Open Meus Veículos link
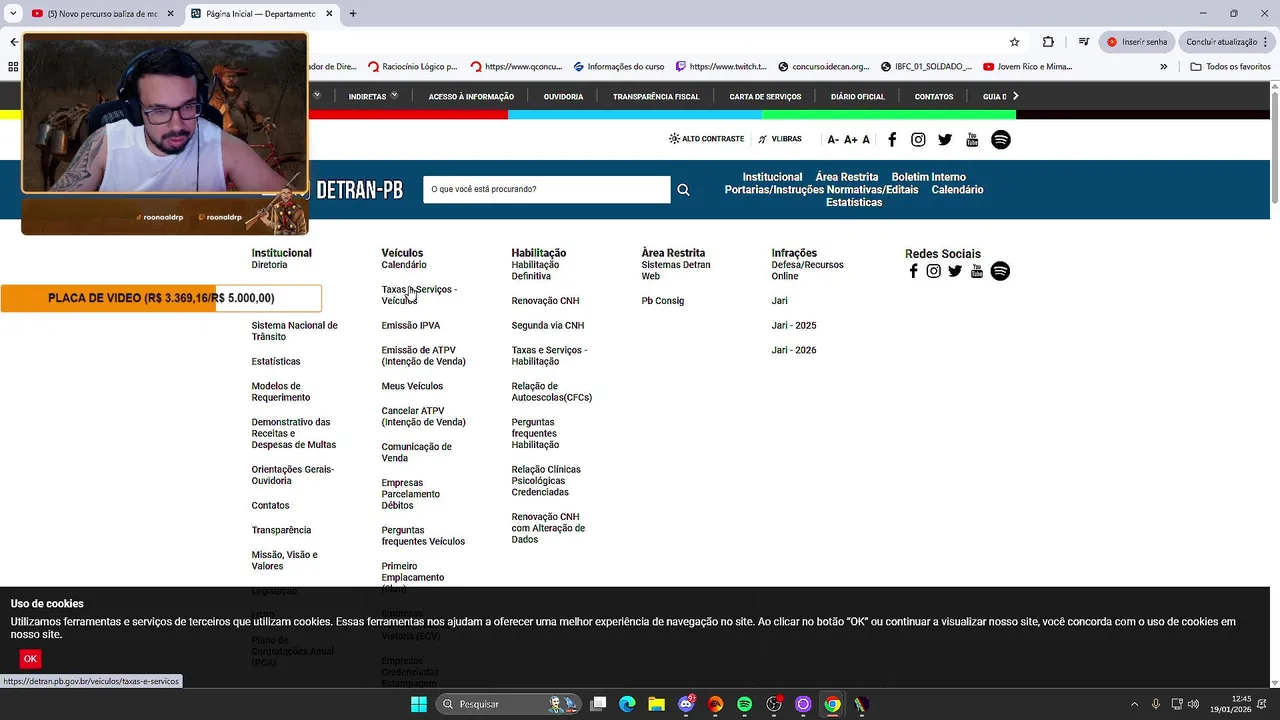This screenshot has width=1280, height=720. (x=412, y=387)
